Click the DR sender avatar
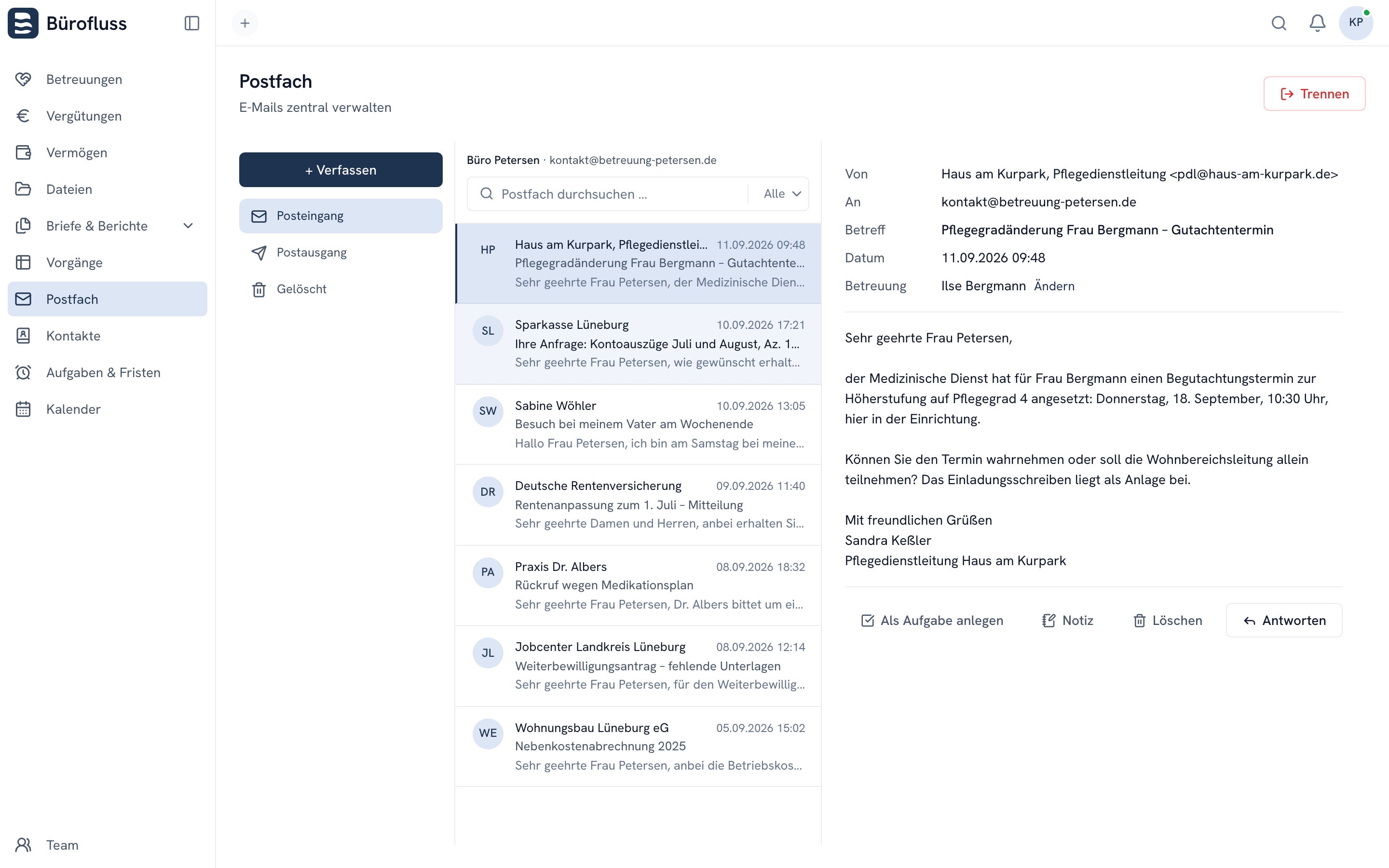The image size is (1389, 868). 488,492
